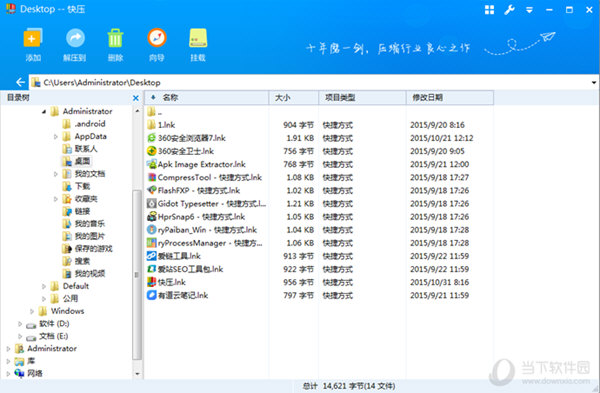Sort by the 大小 column header
The height and width of the screenshot is (393, 600).
[294, 98]
